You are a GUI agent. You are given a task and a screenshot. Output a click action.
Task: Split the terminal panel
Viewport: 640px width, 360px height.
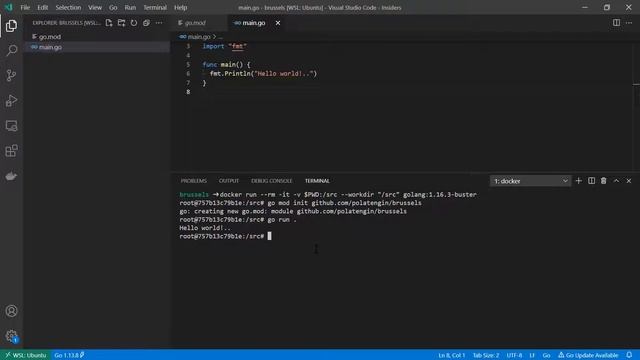click(x=591, y=181)
